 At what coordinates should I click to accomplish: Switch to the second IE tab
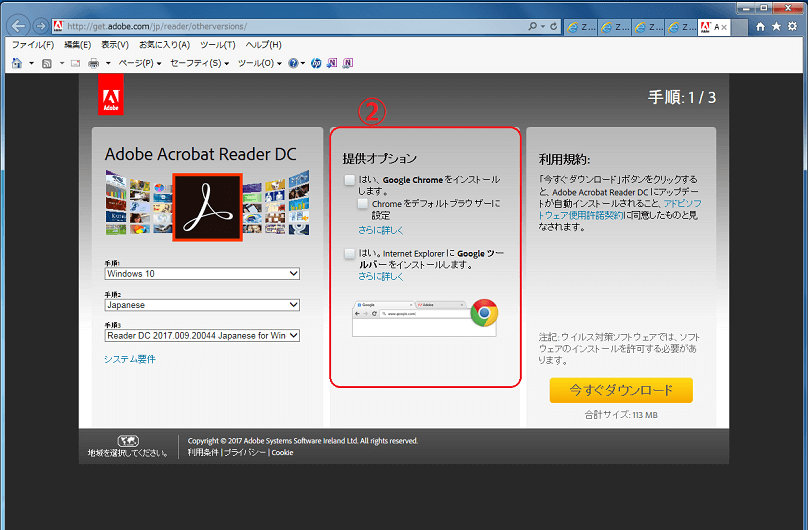point(615,27)
